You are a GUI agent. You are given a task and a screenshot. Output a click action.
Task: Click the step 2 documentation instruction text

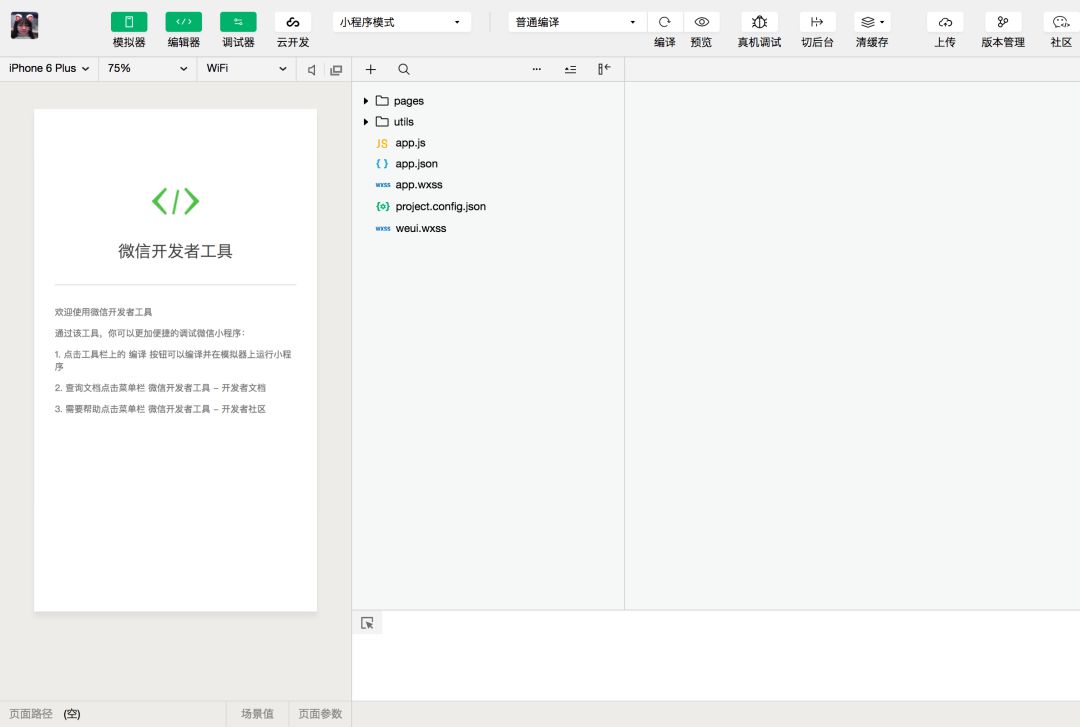tap(160, 388)
